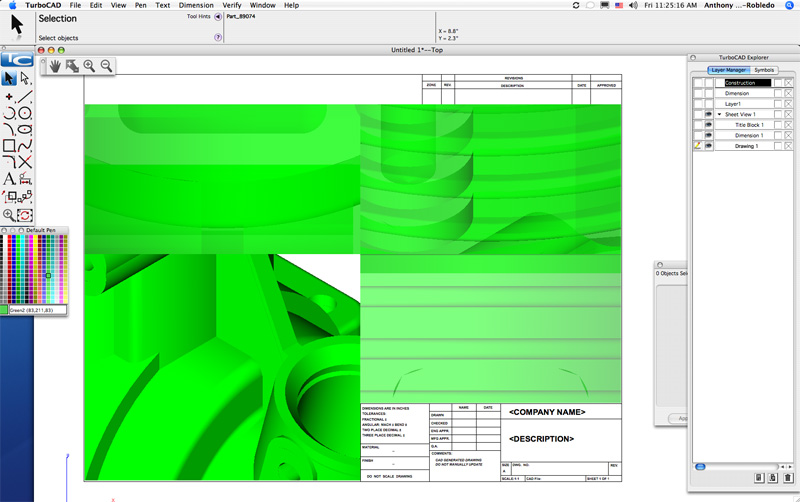This screenshot has width=800, height=502.
Task: Click the Tool Hints help question button
Action: [218, 37]
